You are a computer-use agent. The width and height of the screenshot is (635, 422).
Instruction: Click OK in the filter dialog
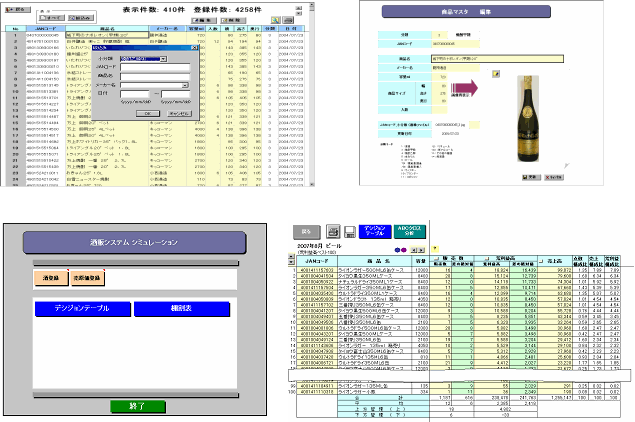(x=148, y=113)
